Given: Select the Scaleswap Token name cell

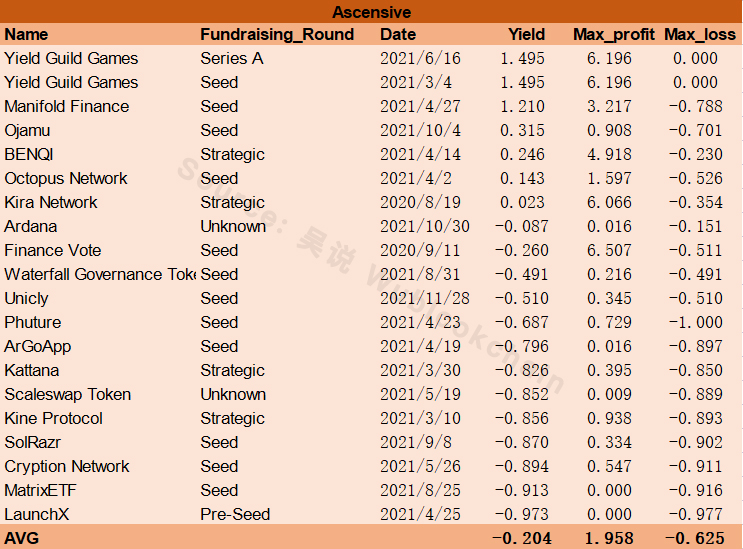Looking at the screenshot, I should click(x=68, y=394).
